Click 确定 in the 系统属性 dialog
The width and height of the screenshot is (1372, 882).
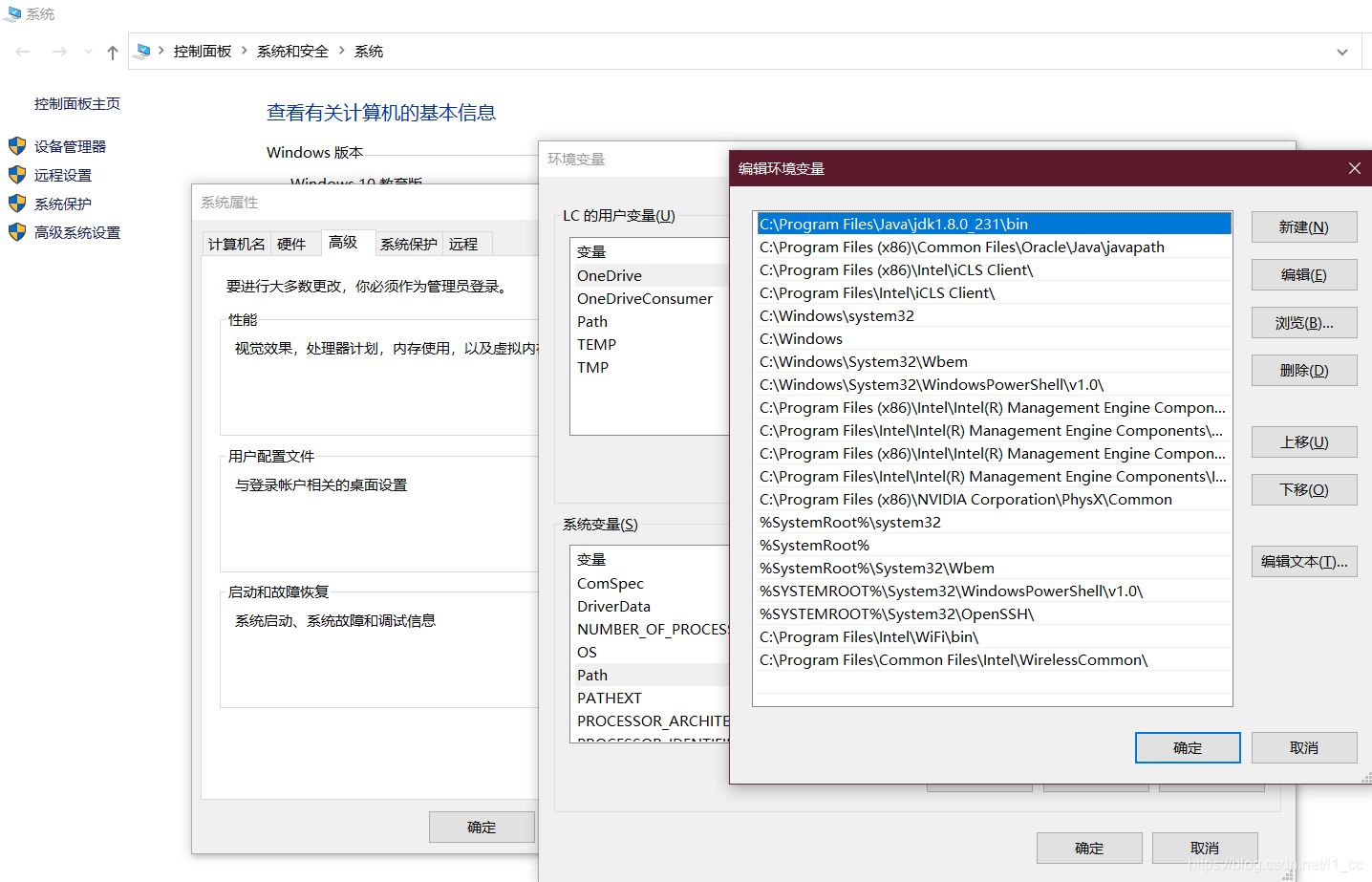[x=482, y=828]
